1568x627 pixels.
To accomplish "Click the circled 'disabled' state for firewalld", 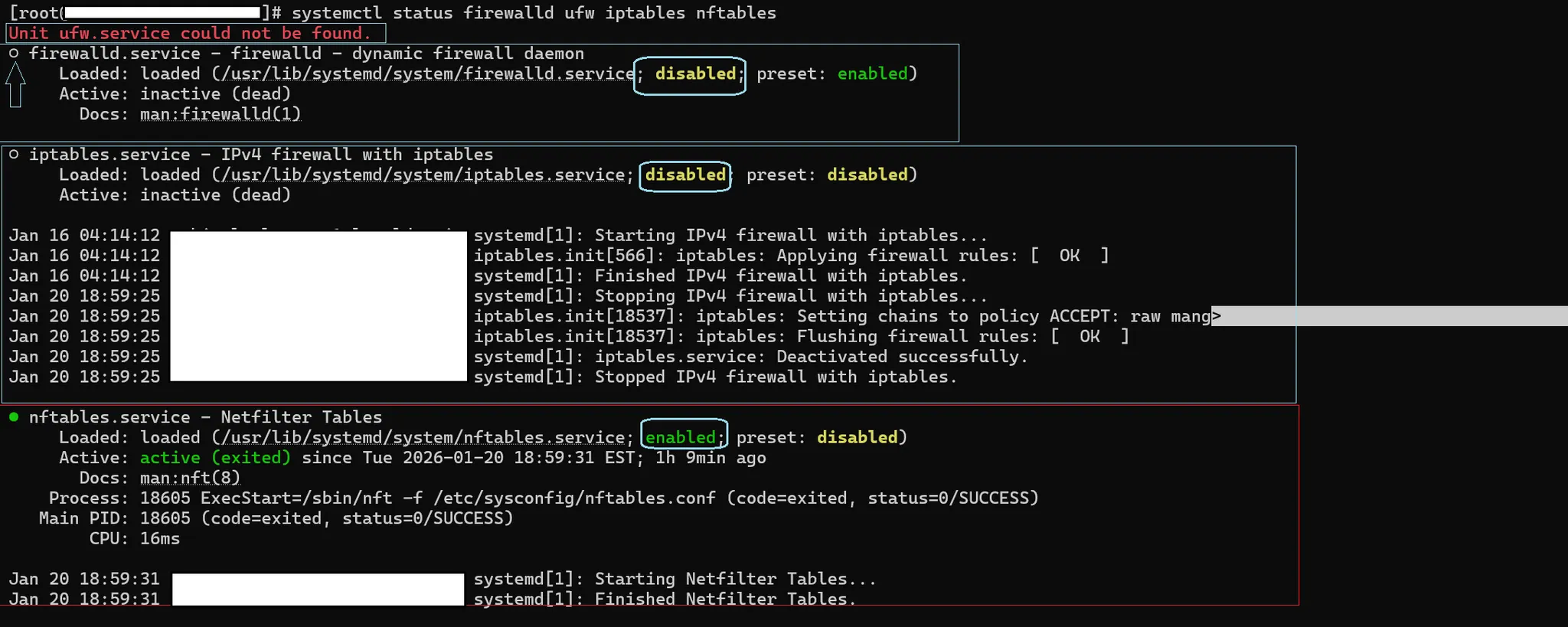I will click(694, 74).
